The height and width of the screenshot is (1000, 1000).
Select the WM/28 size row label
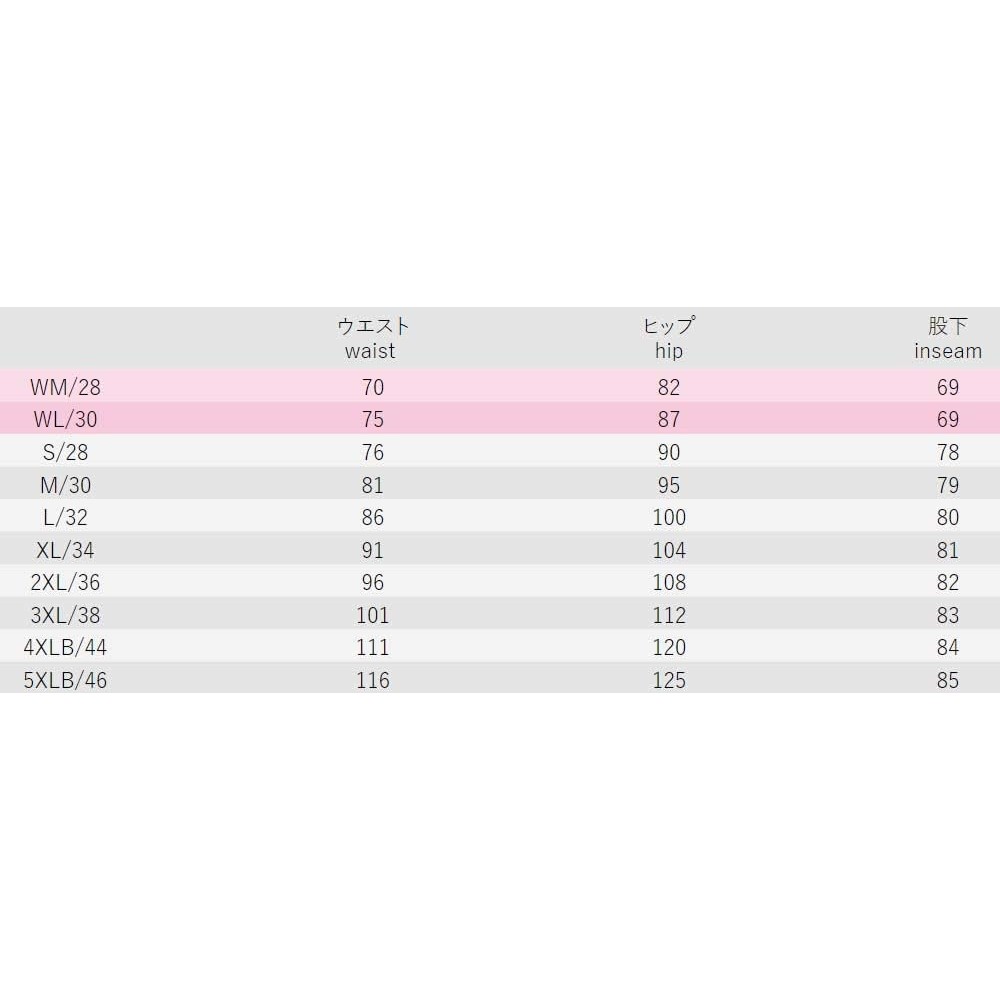point(66,387)
